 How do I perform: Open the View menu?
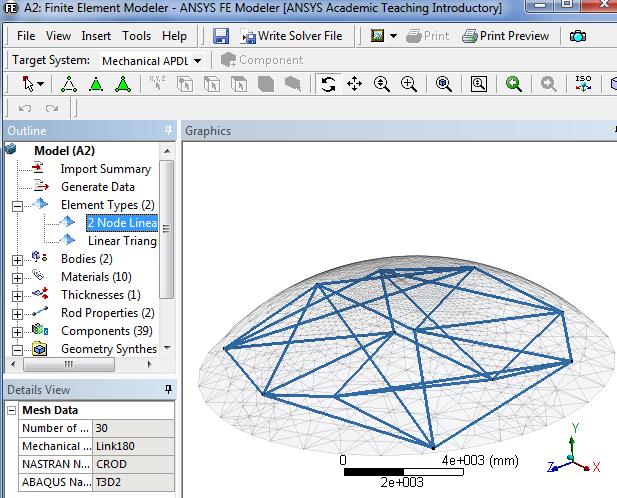58,36
